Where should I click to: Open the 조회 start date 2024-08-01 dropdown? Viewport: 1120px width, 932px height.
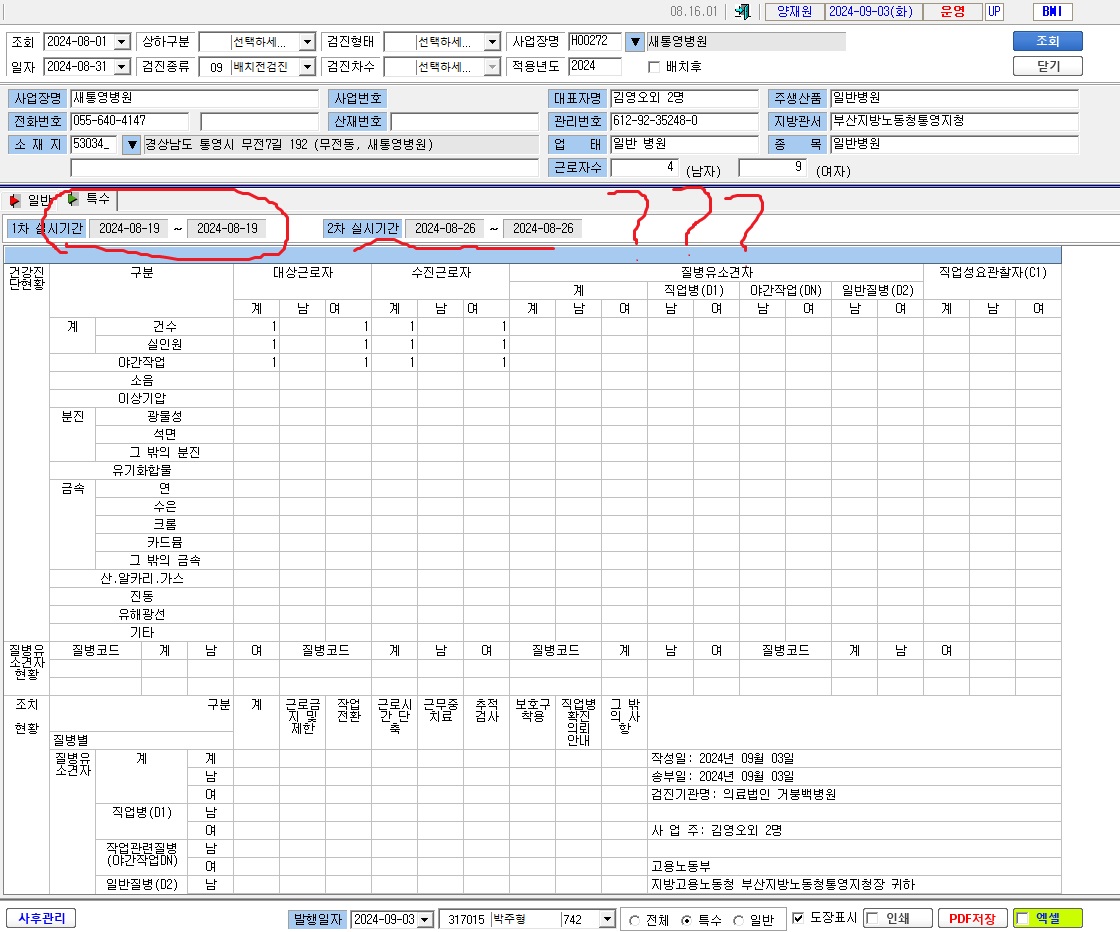pyautogui.click(x=122, y=42)
